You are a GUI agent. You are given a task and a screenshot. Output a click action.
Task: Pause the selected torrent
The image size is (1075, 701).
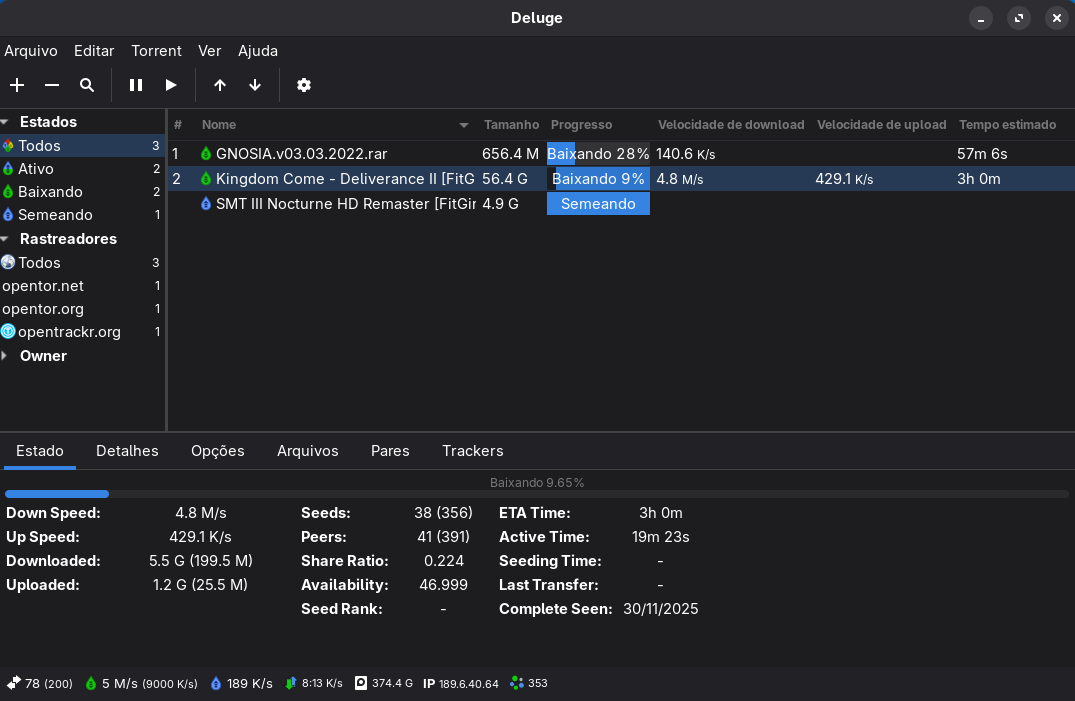(136, 85)
